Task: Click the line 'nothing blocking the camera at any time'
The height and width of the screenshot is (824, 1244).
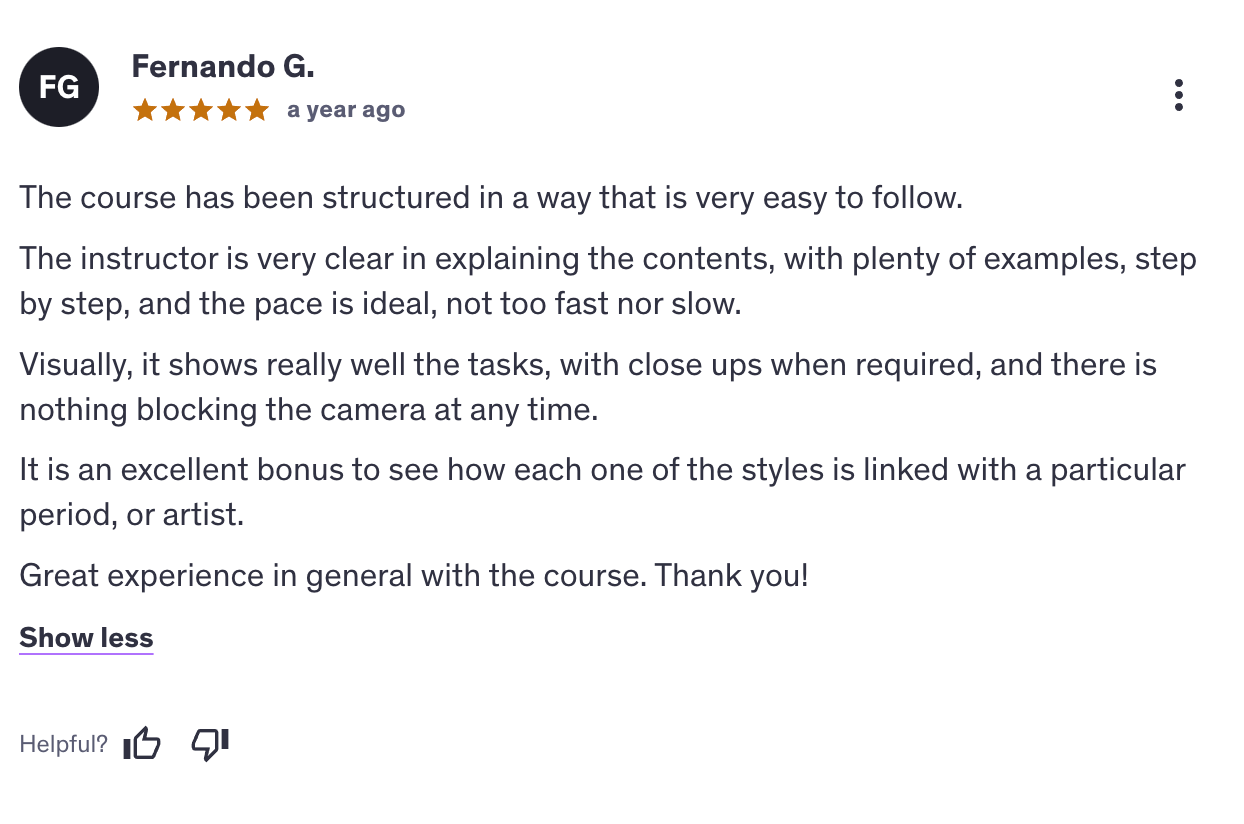Action: [308, 408]
